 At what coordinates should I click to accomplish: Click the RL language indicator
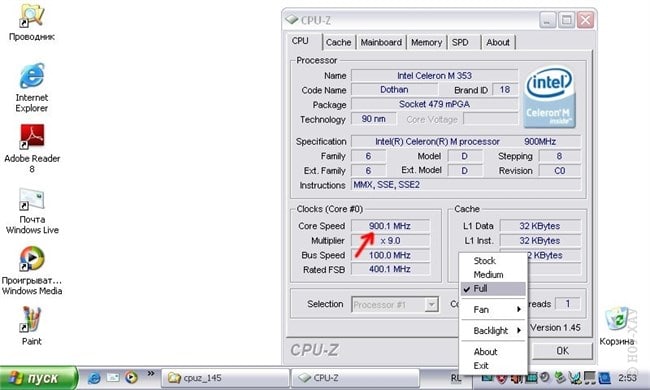[456, 378]
